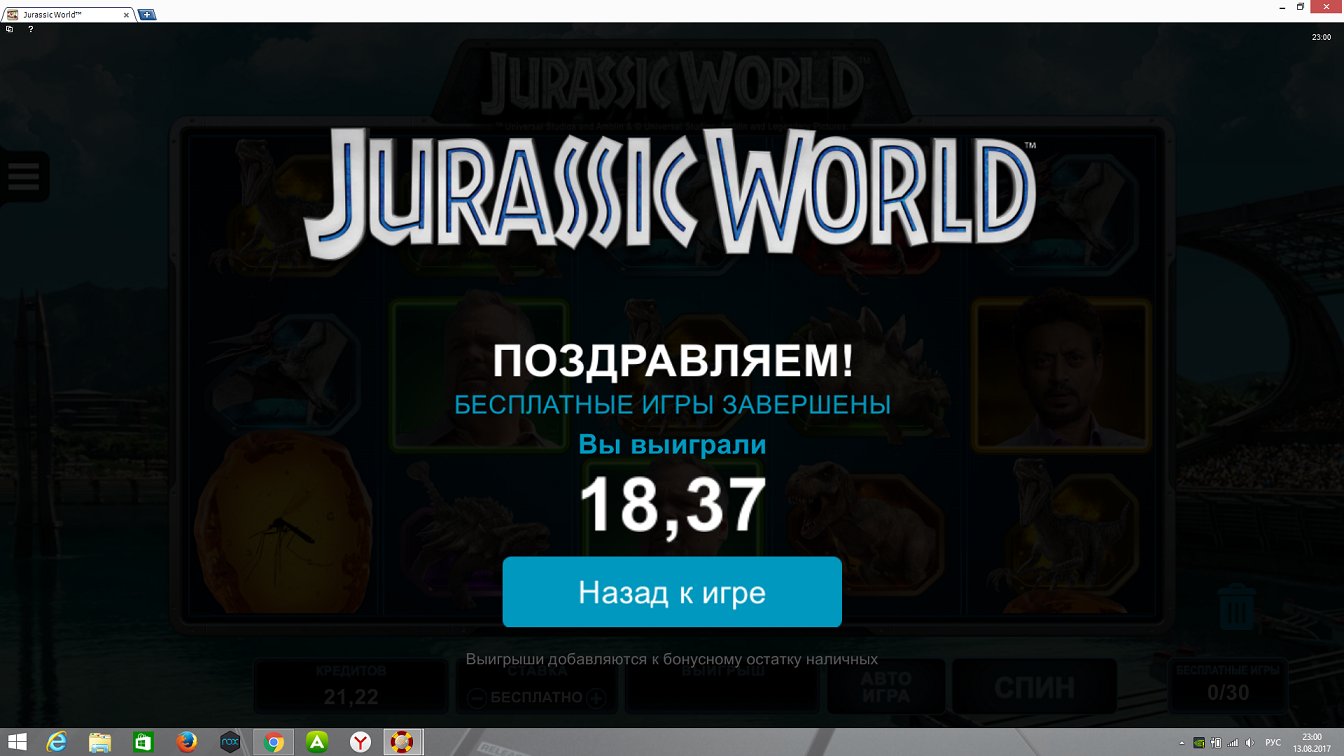
Task: Open File Explorer from the taskbar
Action: click(100, 742)
